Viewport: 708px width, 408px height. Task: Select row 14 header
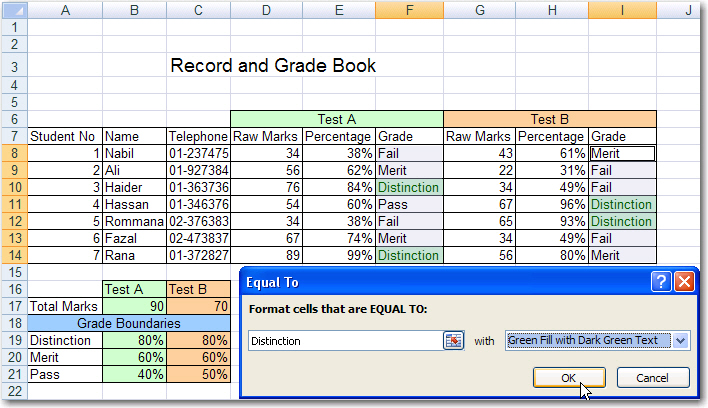pos(14,255)
